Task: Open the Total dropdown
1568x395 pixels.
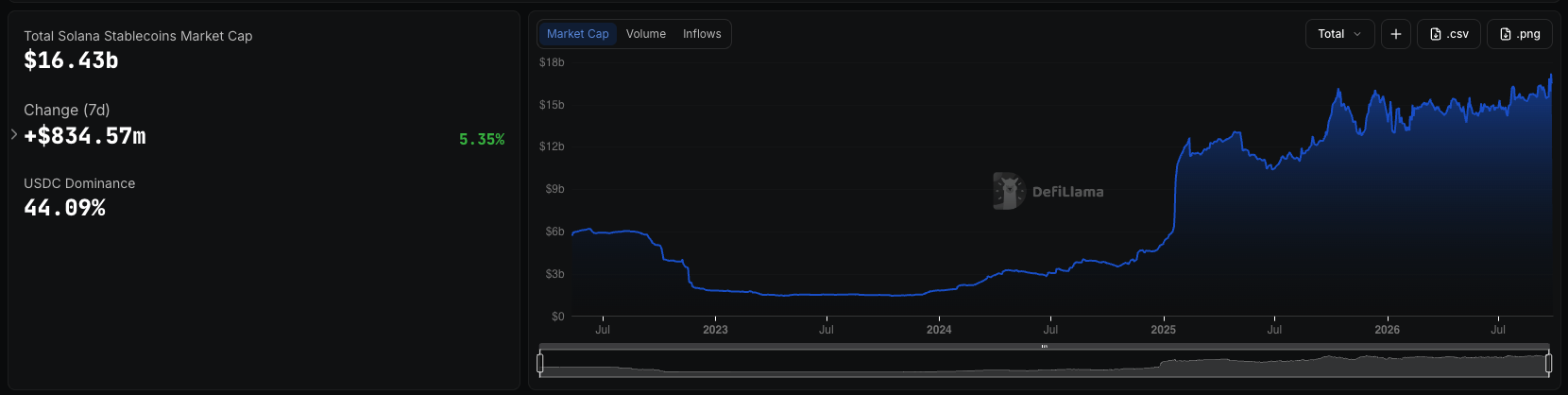Action: coord(1339,34)
